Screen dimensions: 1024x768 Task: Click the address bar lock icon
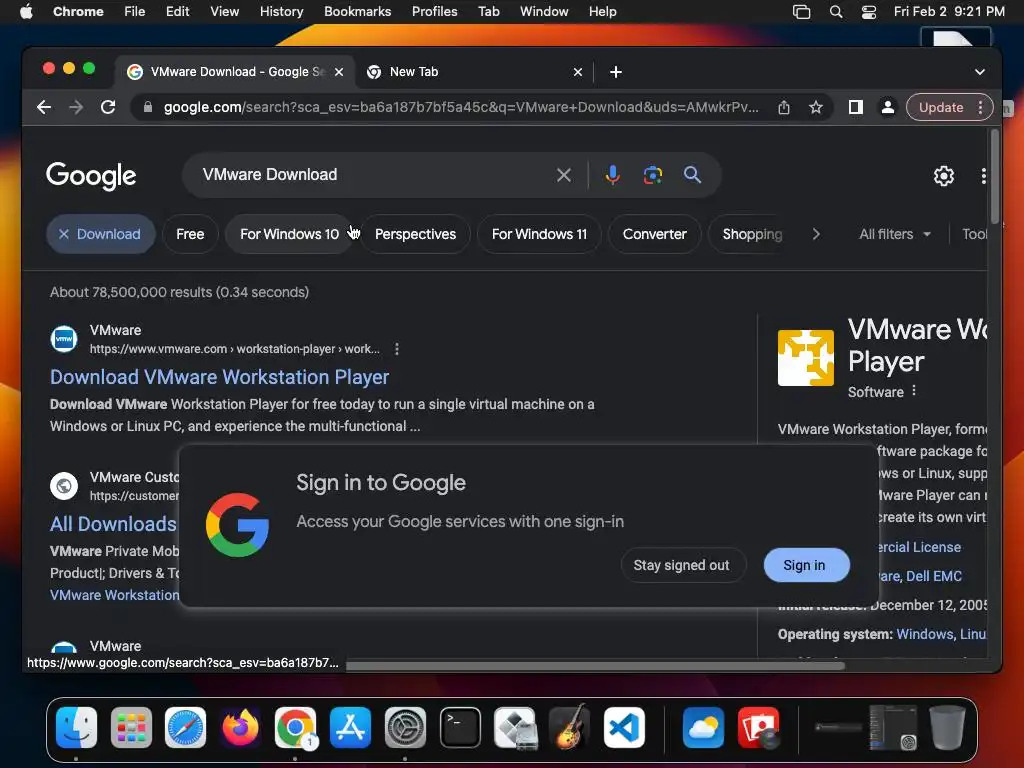148,107
